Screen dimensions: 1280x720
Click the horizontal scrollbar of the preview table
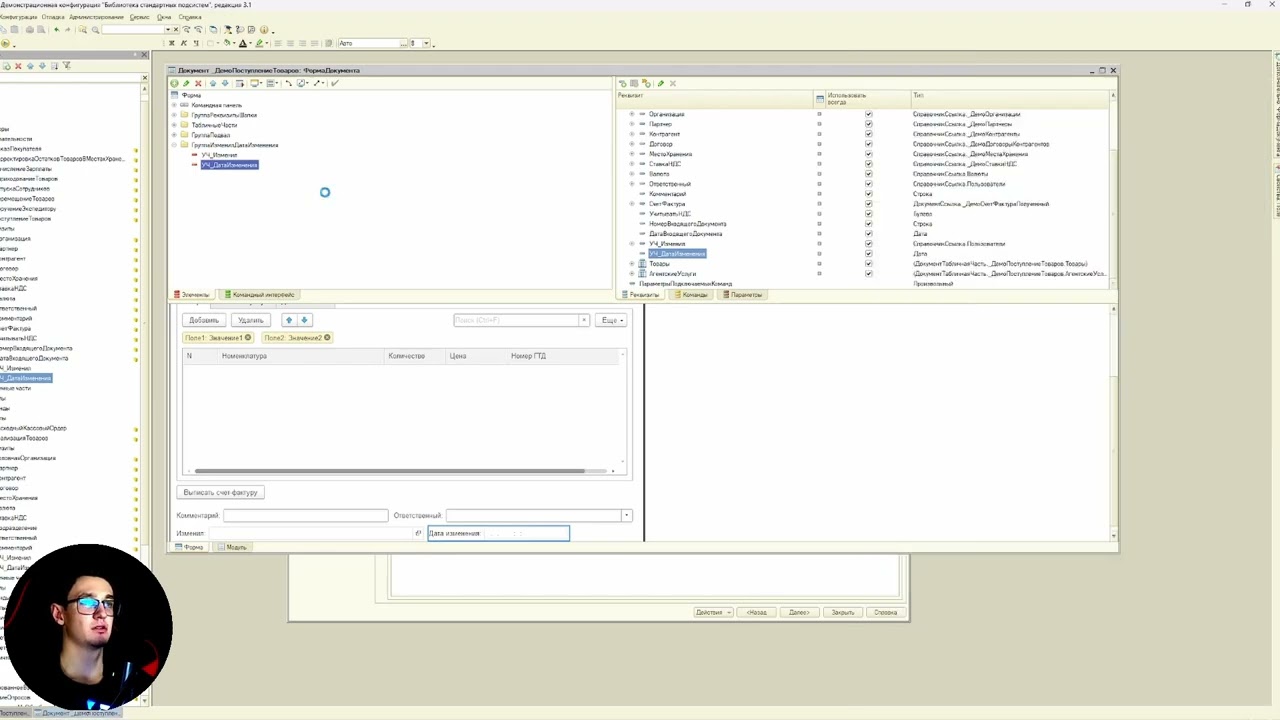(x=390, y=471)
